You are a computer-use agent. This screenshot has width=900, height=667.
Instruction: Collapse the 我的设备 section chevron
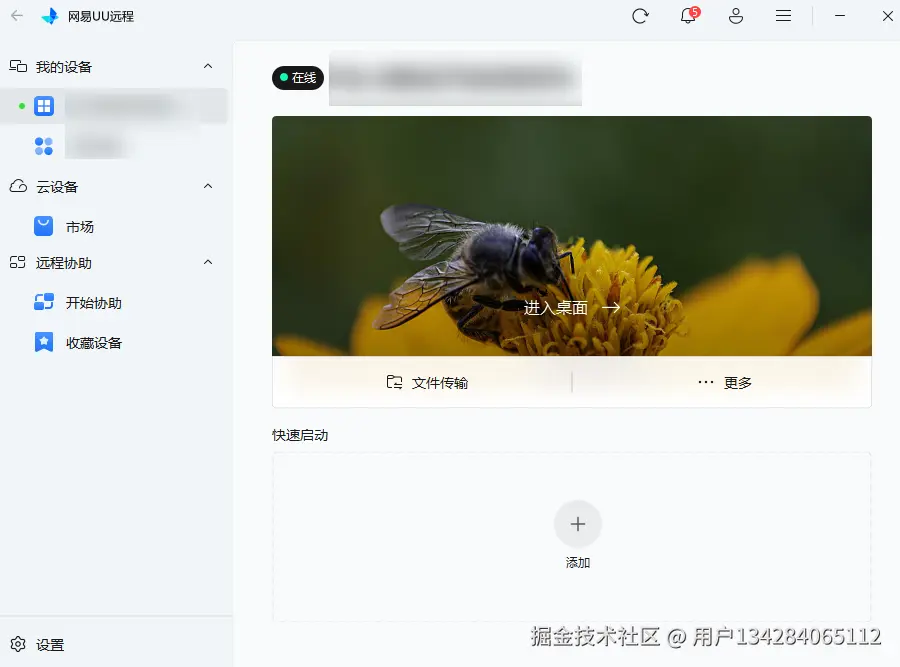pyautogui.click(x=208, y=66)
